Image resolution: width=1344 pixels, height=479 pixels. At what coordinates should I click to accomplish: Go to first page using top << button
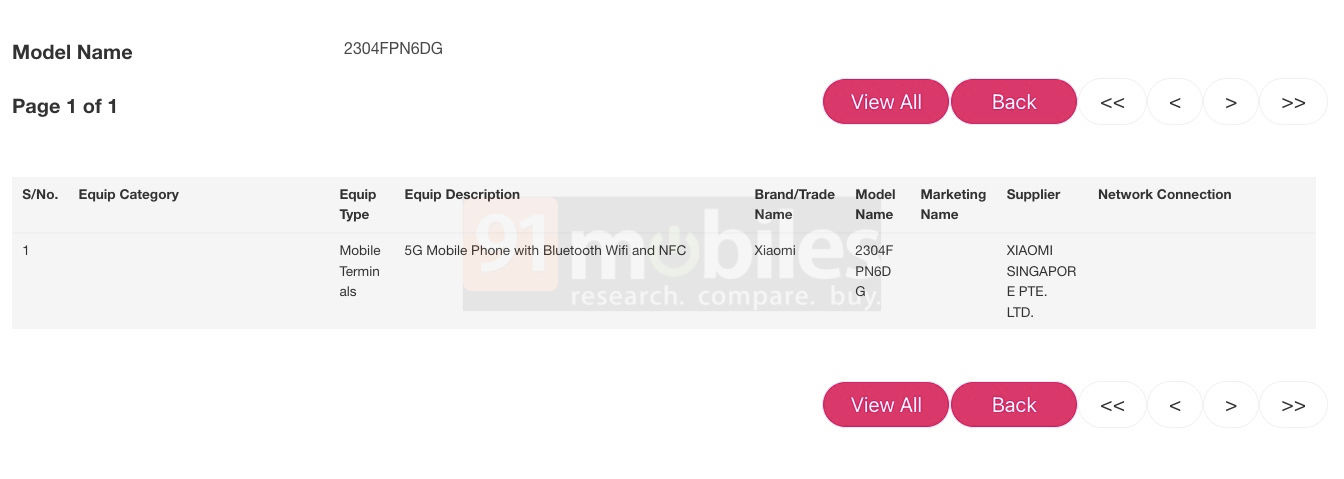[x=1112, y=102]
